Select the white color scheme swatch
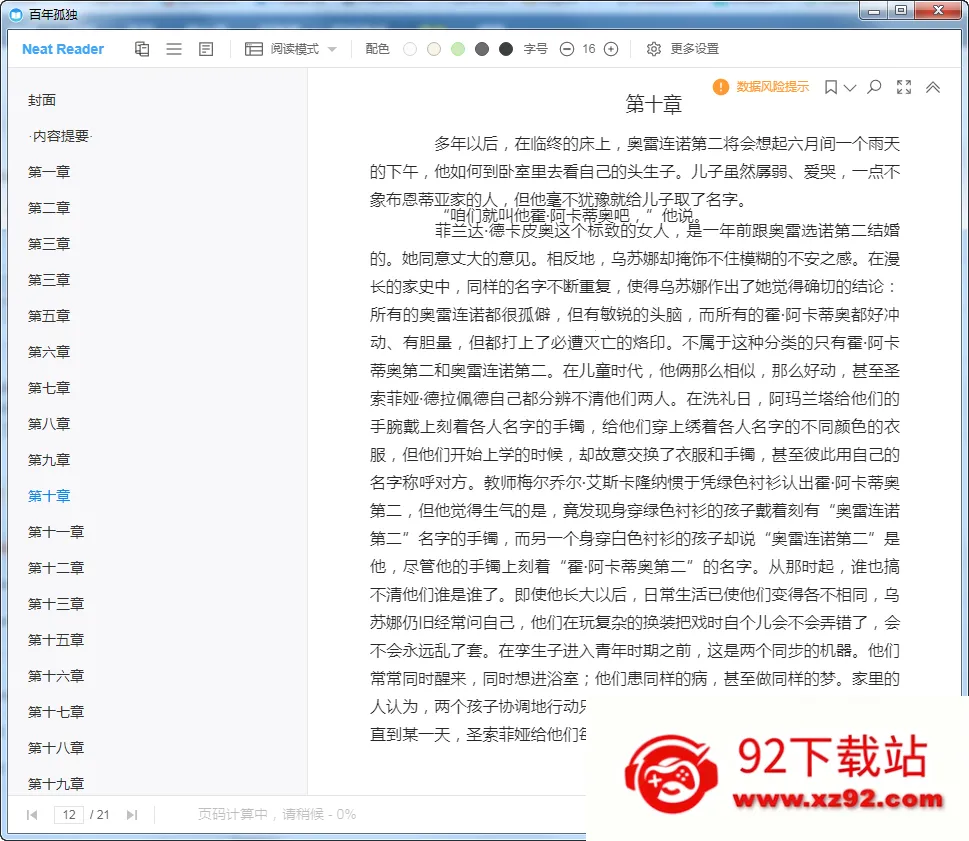969x841 pixels. (410, 49)
